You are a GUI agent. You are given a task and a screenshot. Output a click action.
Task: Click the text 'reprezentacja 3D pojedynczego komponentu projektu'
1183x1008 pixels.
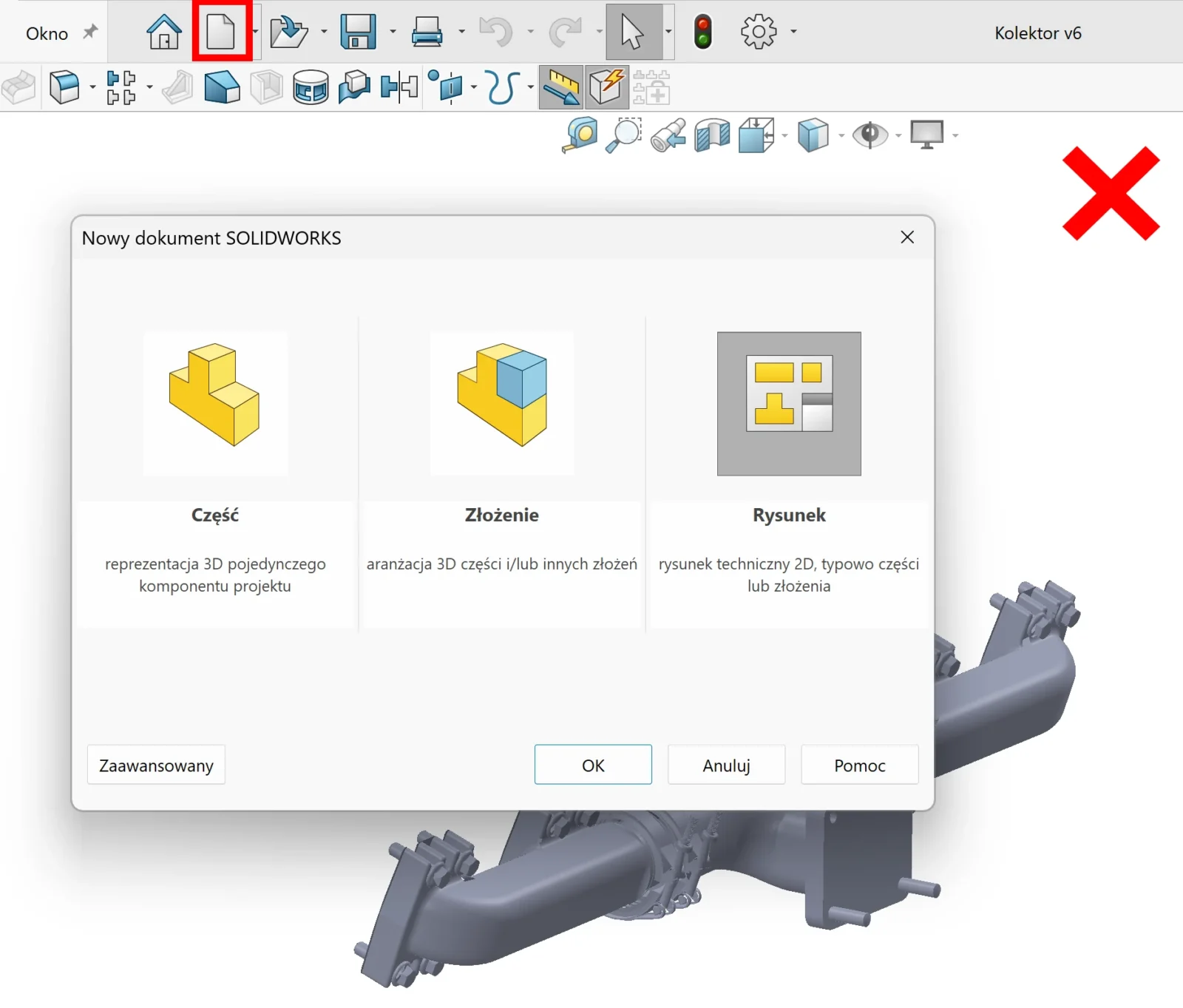pyautogui.click(x=215, y=575)
